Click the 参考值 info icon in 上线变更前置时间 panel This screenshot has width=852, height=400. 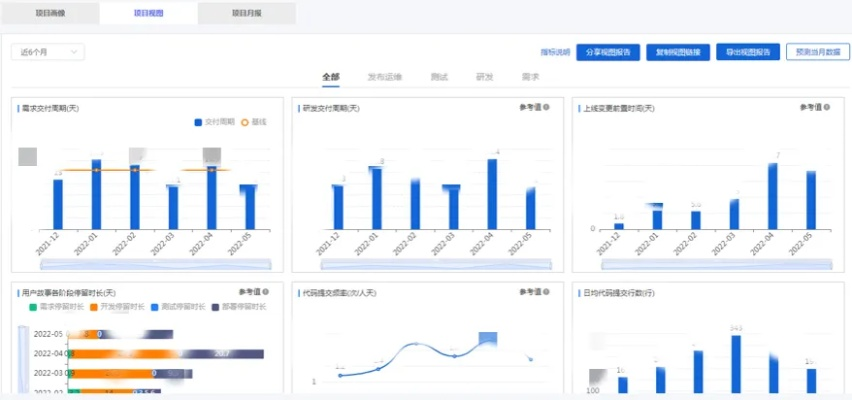tap(826, 107)
